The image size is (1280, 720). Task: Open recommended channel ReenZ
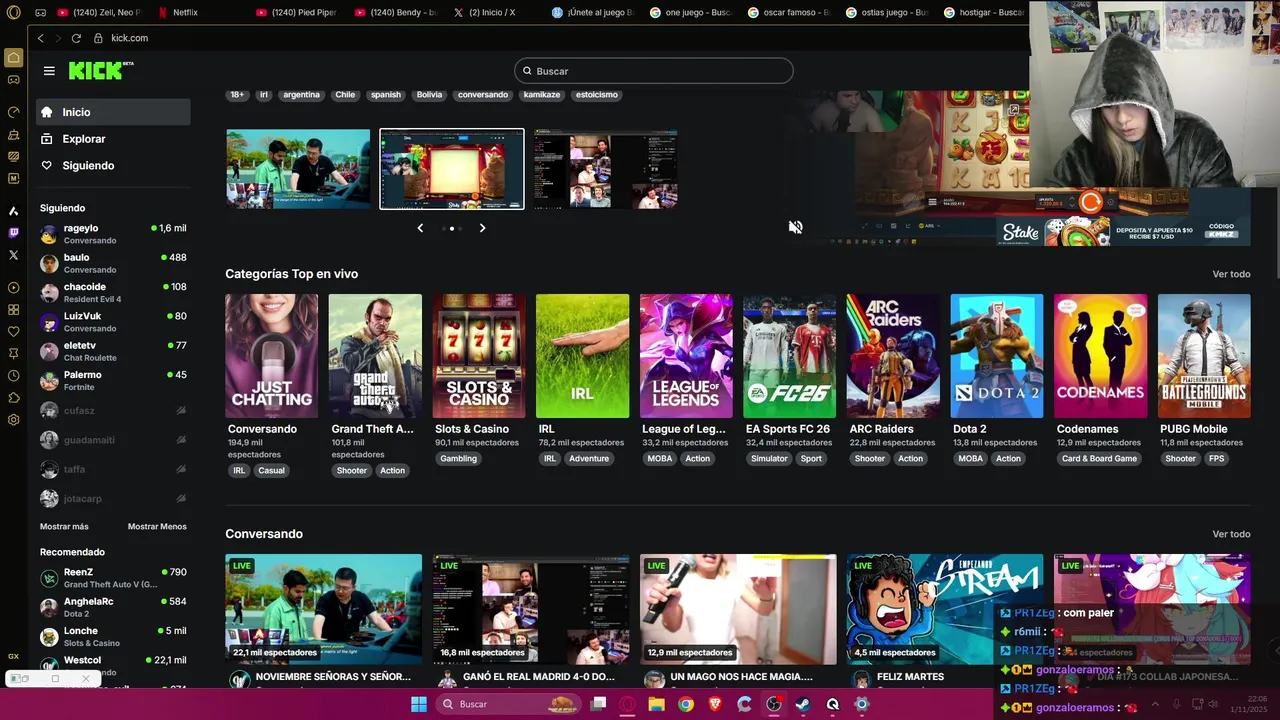click(x=113, y=578)
